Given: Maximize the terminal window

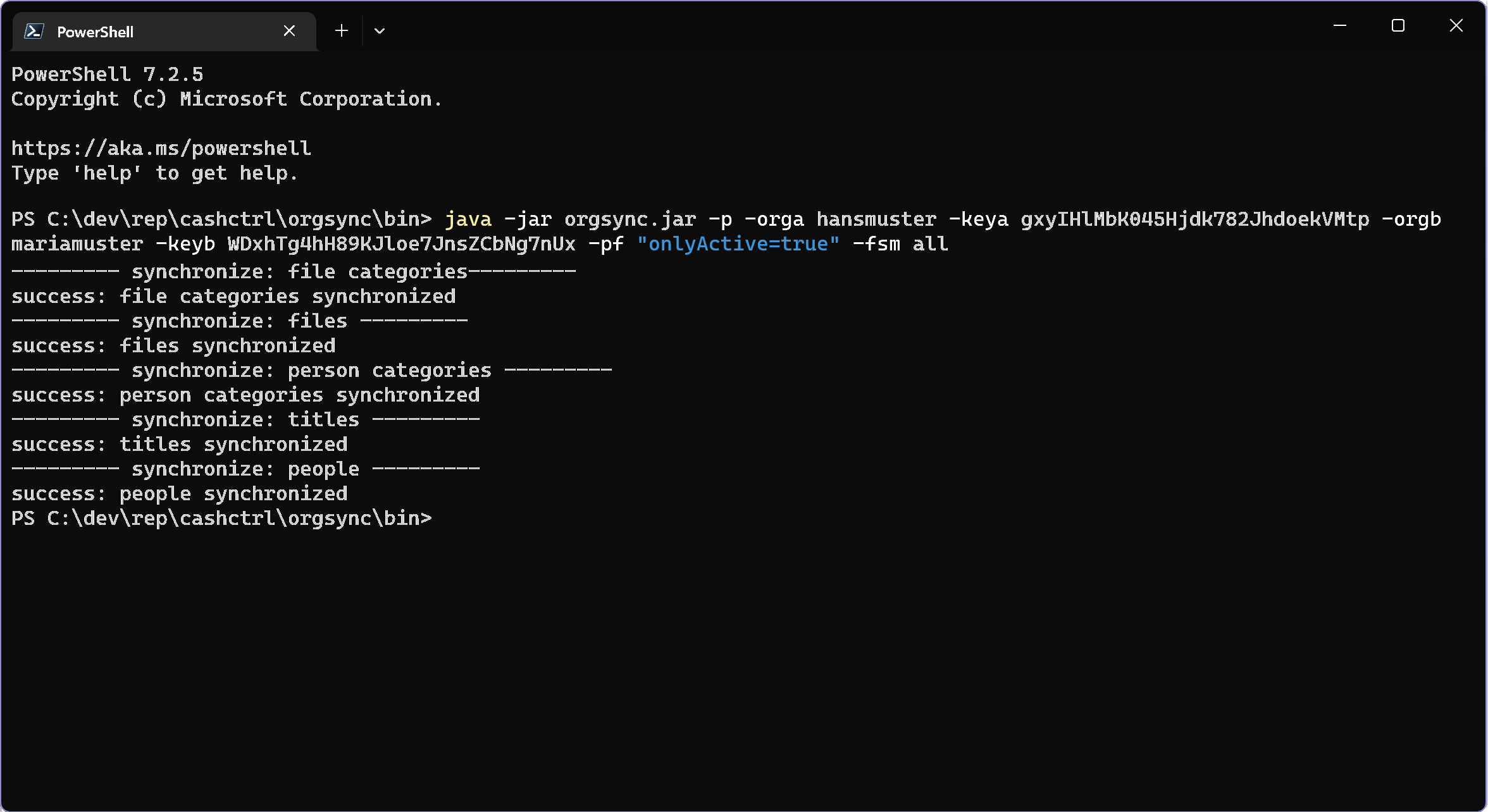Looking at the screenshot, I should pyautogui.click(x=1398, y=26).
